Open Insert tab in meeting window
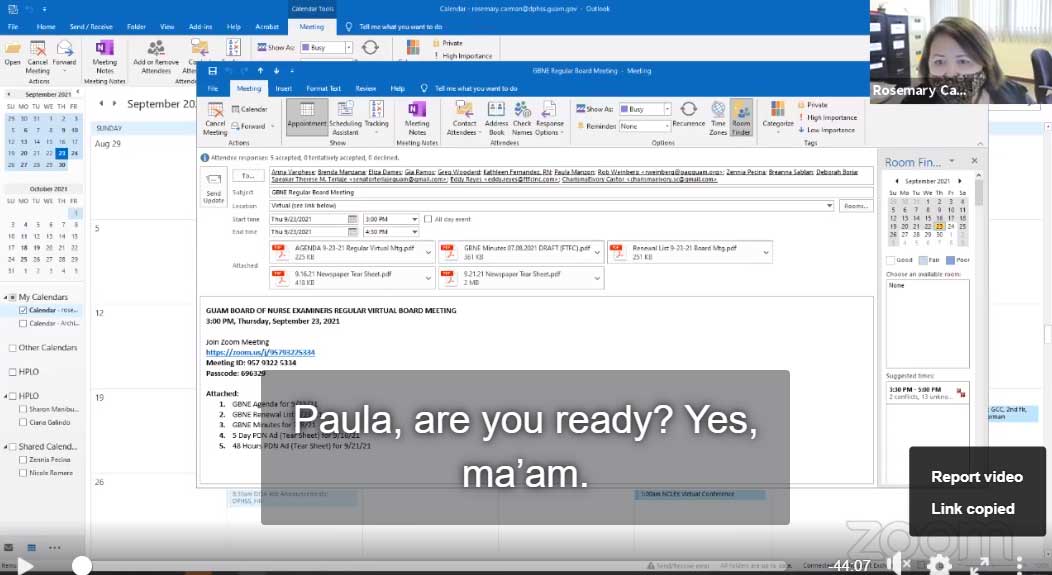Image resolution: width=1052 pixels, height=575 pixels. click(x=283, y=88)
